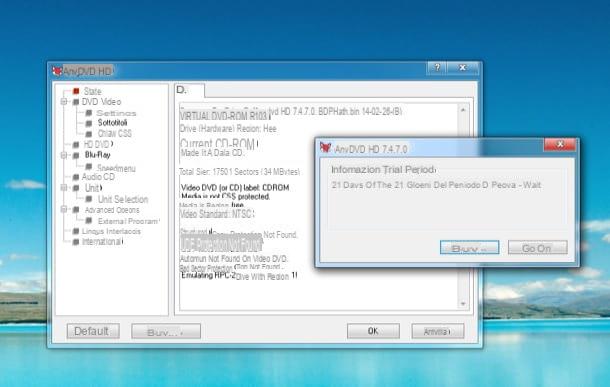Click the Buy button in main window
This screenshot has width=610, height=387.
pyautogui.click(x=166, y=332)
